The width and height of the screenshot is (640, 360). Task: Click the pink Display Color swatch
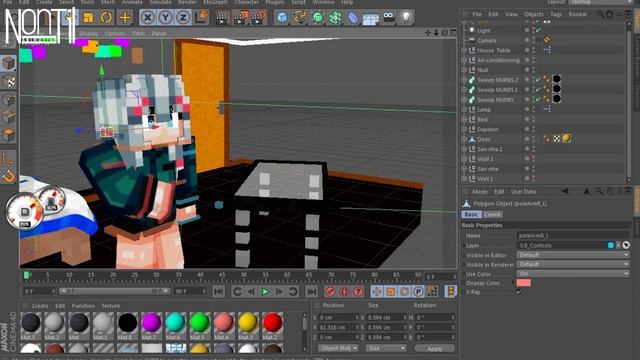(524, 283)
